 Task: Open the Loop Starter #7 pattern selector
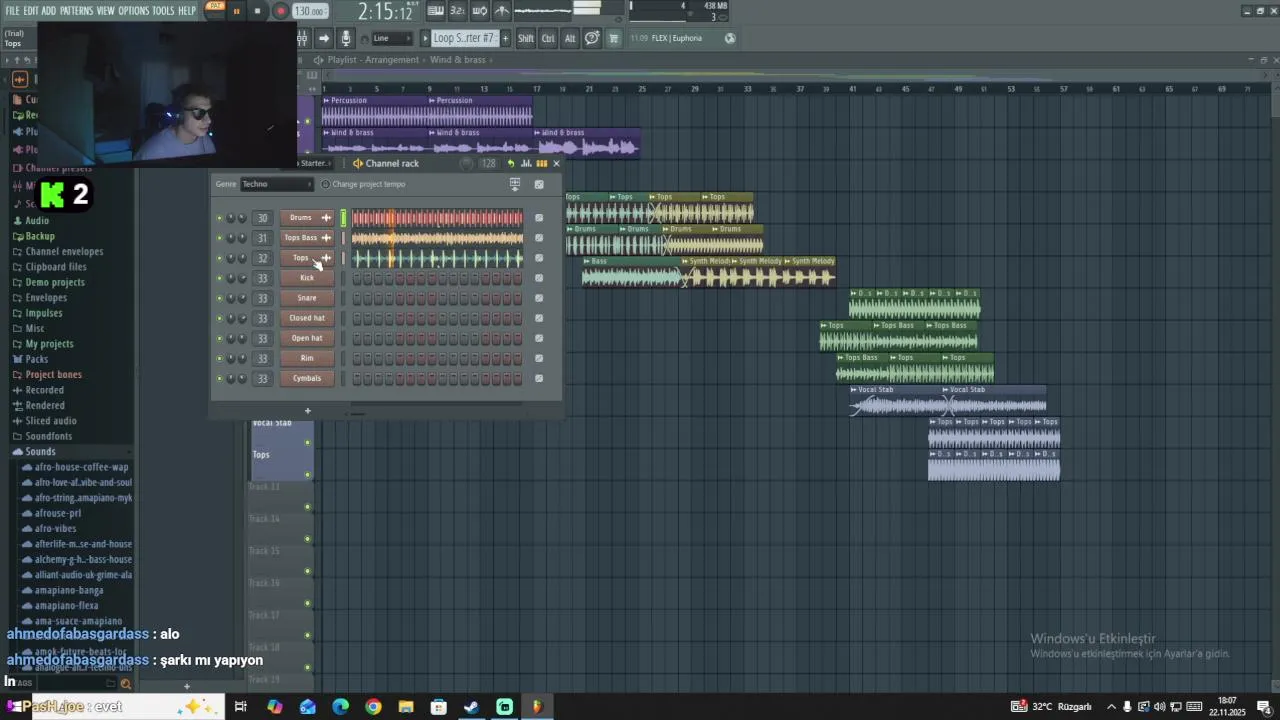pos(465,38)
